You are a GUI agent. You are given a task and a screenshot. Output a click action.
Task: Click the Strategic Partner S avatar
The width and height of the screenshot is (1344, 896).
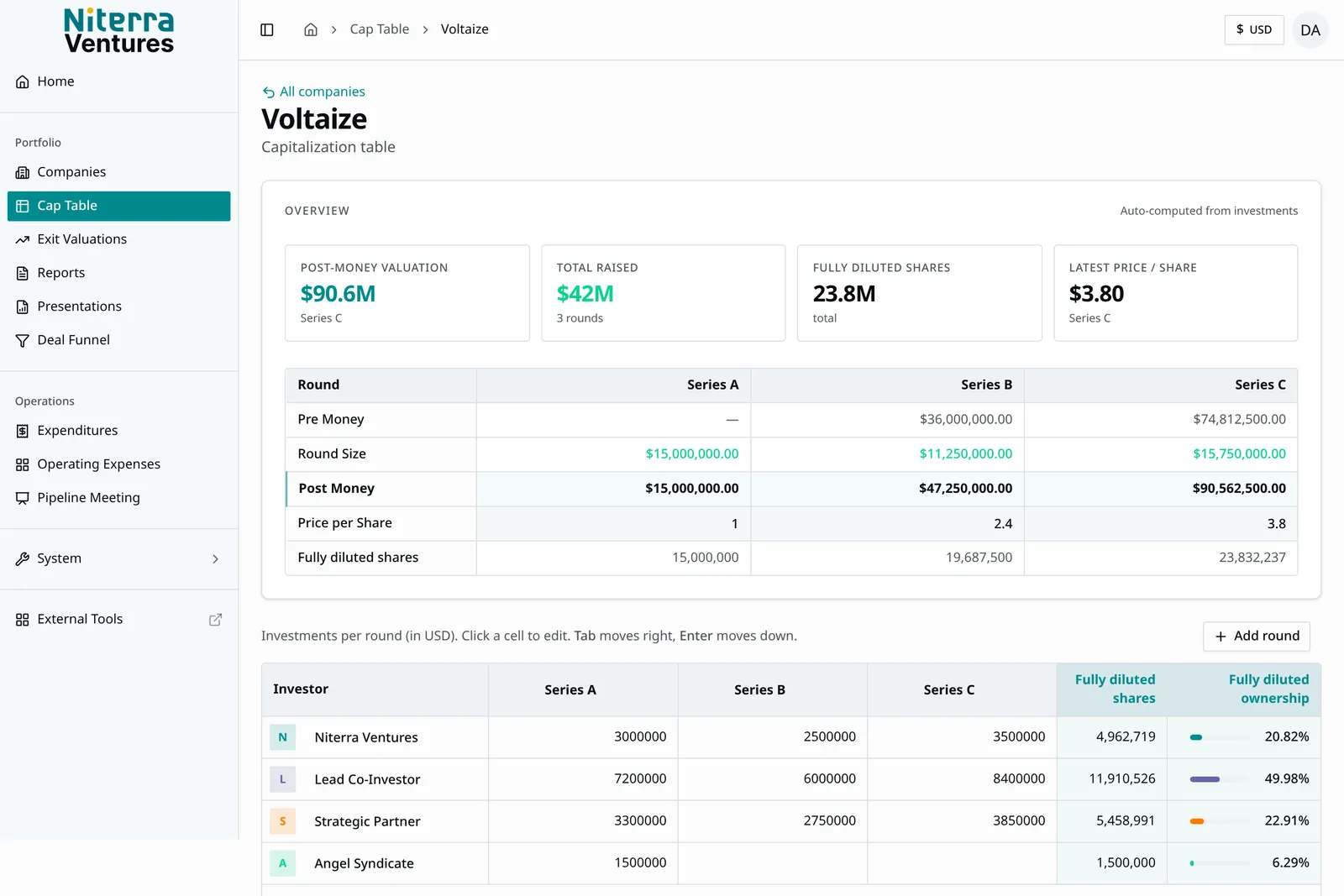pos(282,821)
